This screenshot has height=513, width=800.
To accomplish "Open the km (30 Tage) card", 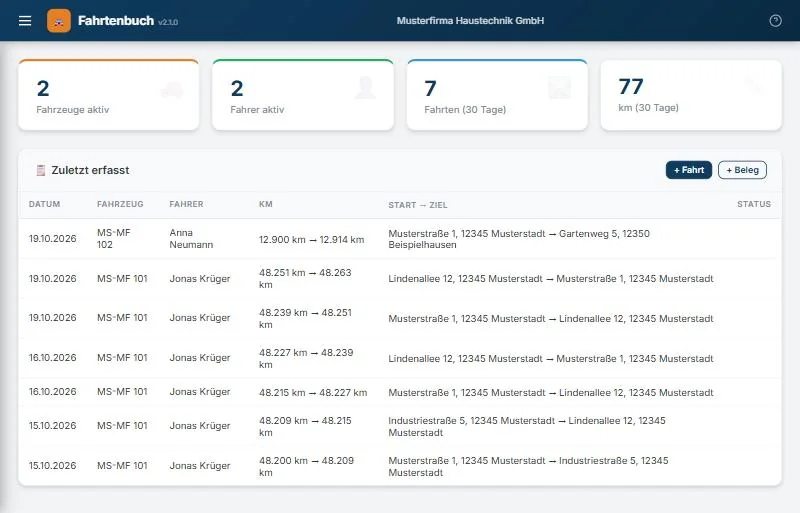I will pos(691,95).
